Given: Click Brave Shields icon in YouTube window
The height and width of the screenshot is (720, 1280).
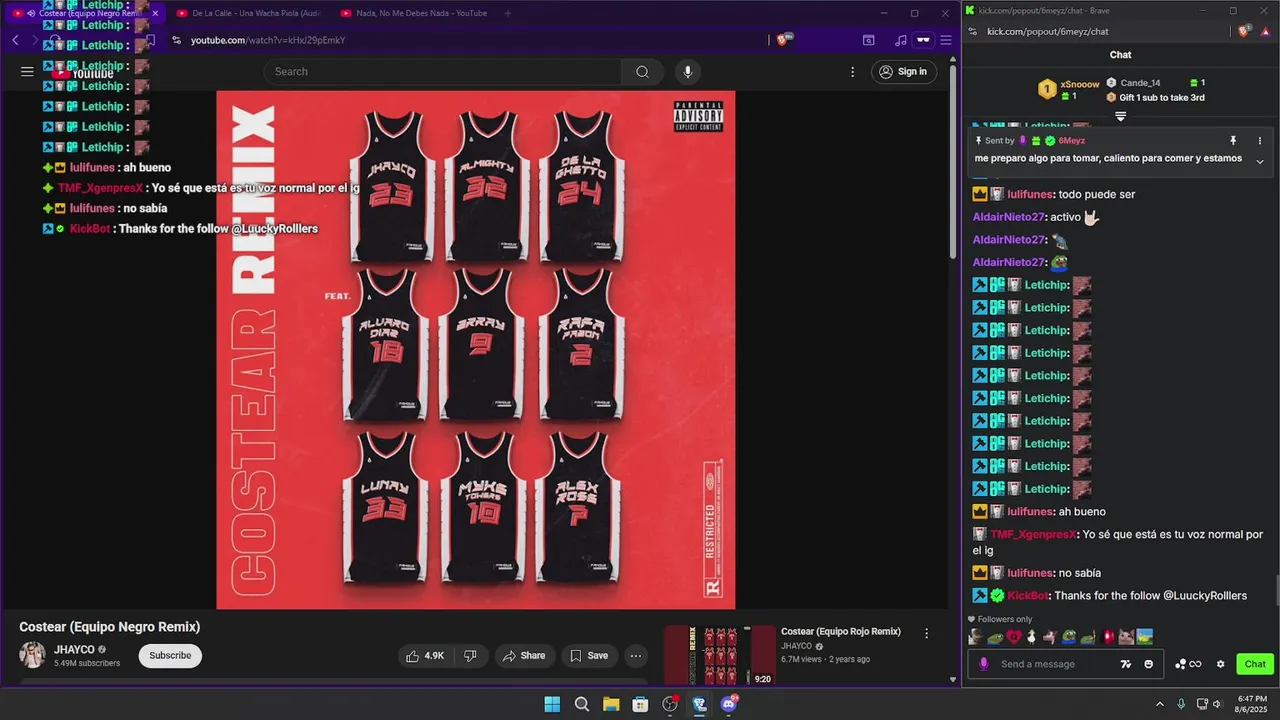Looking at the screenshot, I should click(x=784, y=40).
